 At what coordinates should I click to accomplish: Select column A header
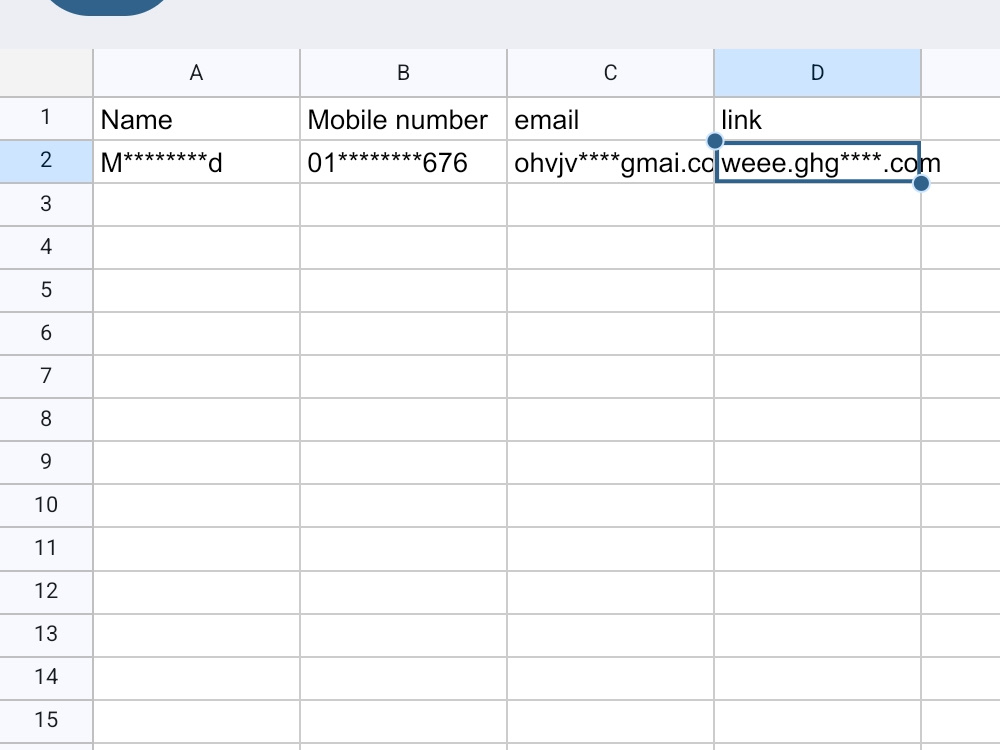click(x=196, y=73)
